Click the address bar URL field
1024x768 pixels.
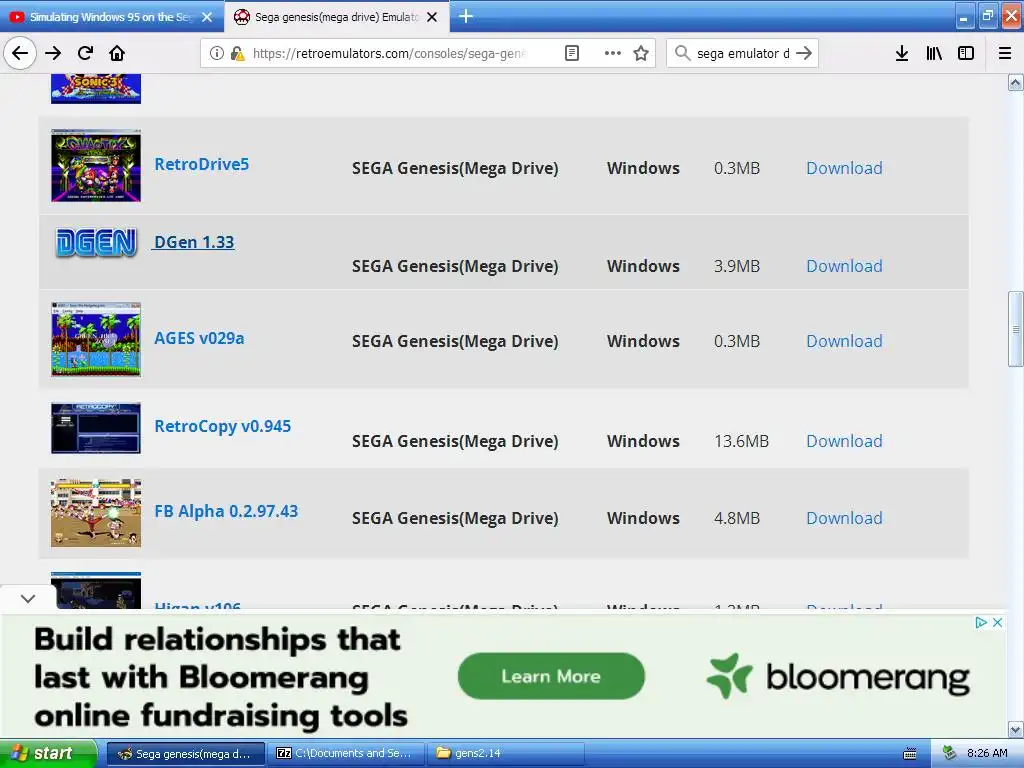point(389,53)
